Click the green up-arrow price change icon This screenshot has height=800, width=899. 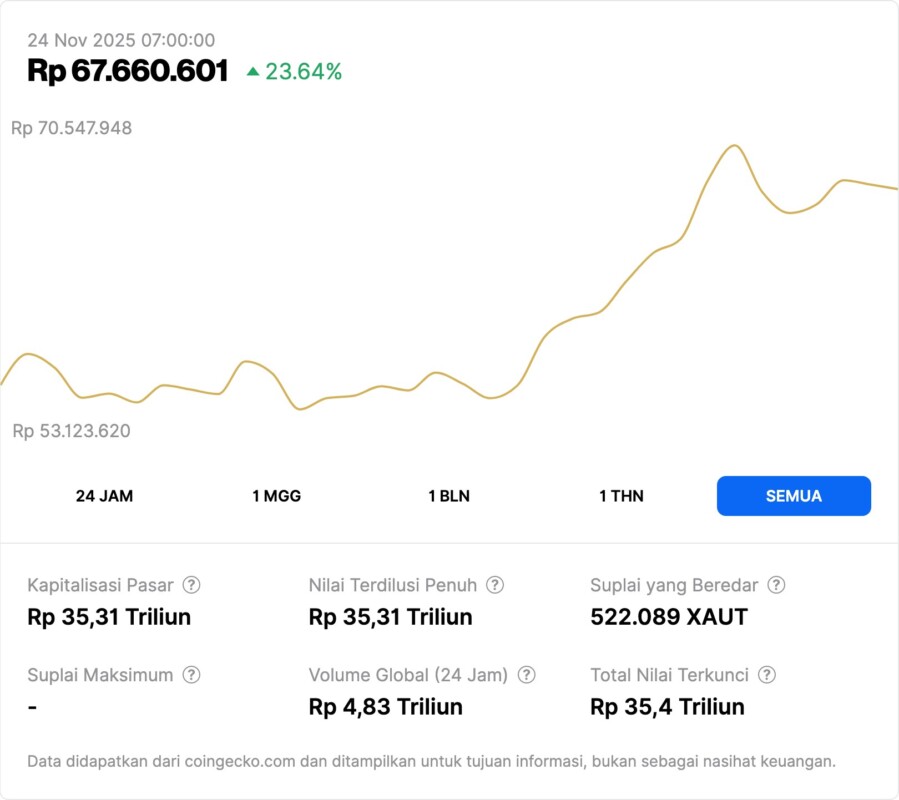[x=253, y=72]
